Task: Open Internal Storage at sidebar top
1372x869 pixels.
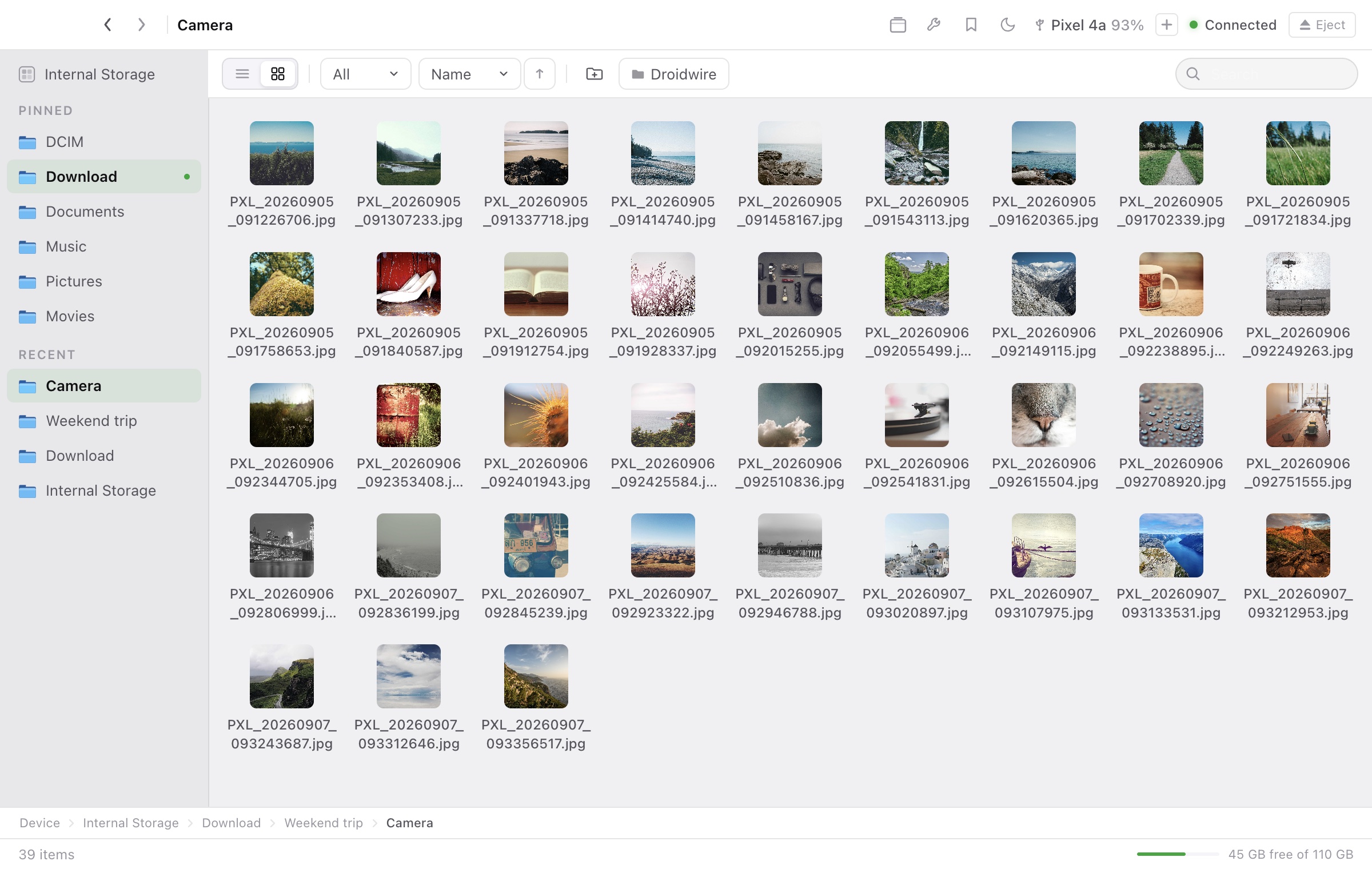Action: [x=104, y=74]
